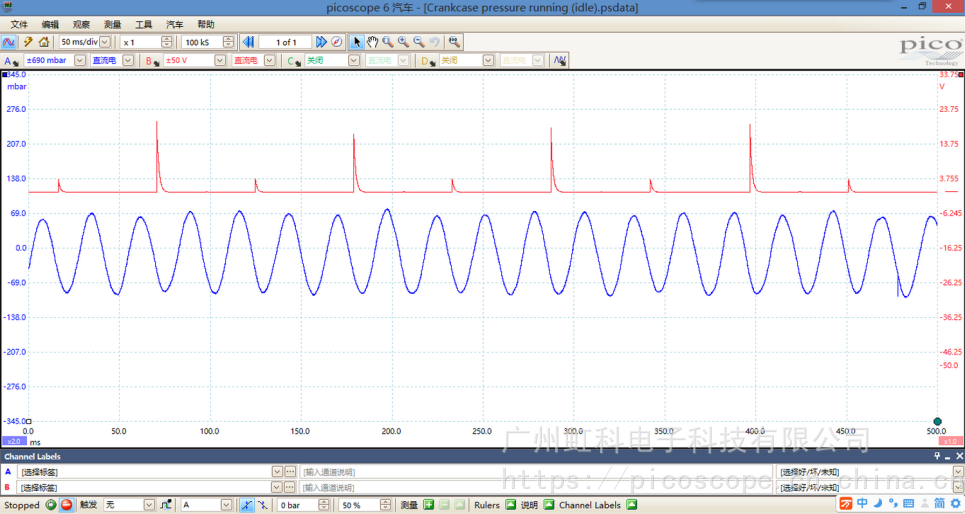
Task: Select falling edge trigger toggle
Action: click(x=263, y=505)
